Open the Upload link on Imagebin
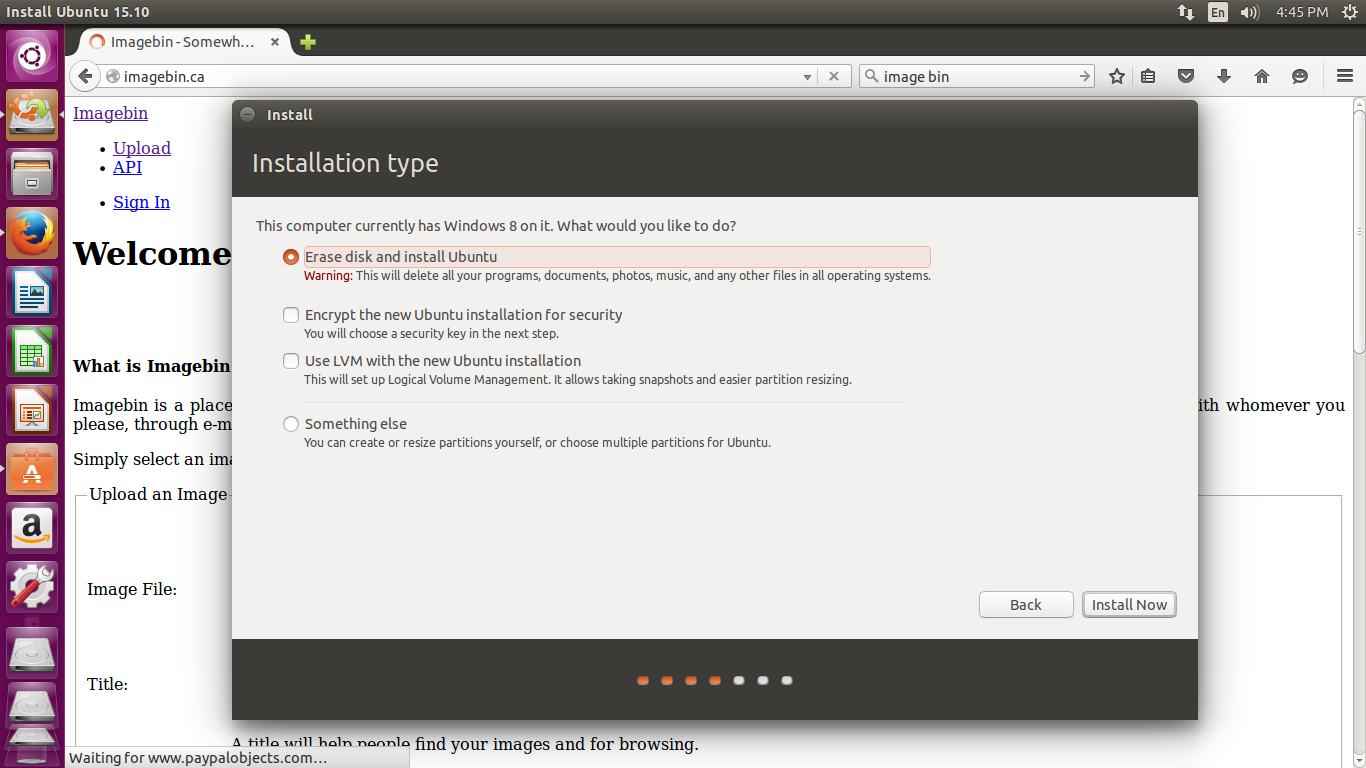The width and height of the screenshot is (1366, 768). point(142,148)
